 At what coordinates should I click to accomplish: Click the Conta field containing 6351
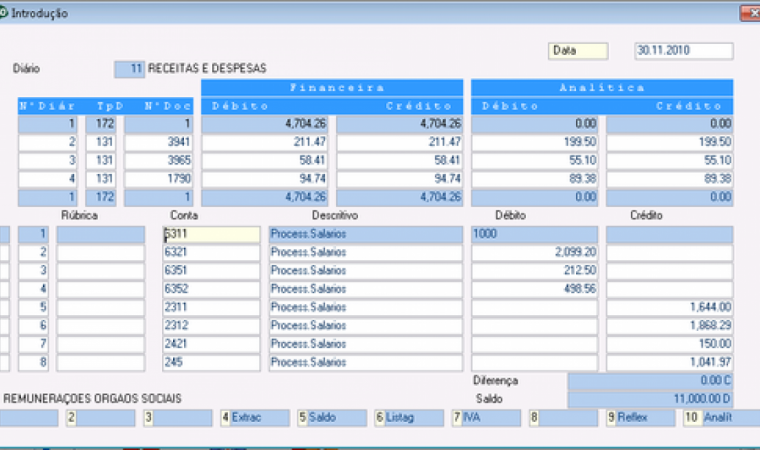(211, 271)
